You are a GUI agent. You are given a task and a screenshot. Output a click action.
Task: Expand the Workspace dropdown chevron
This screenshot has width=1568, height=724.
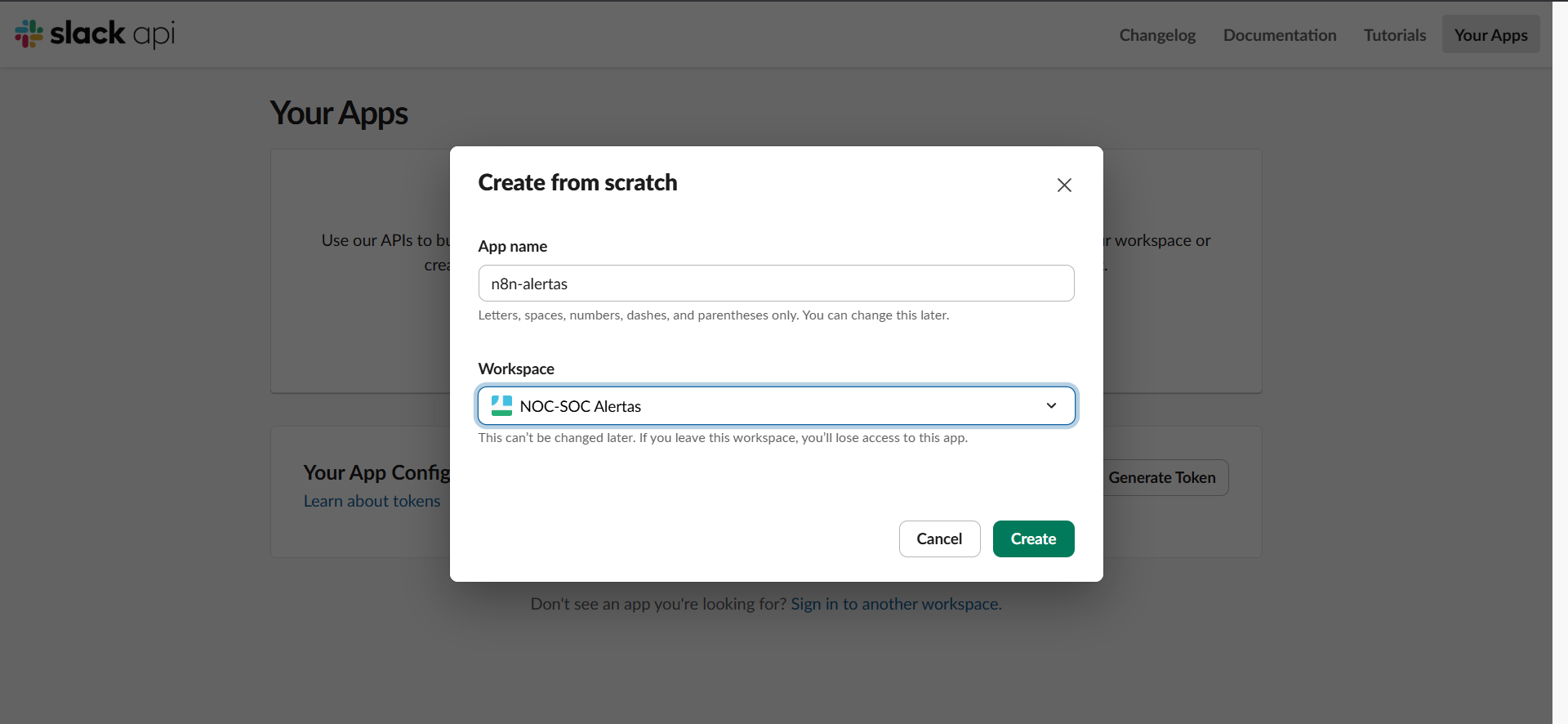point(1051,406)
